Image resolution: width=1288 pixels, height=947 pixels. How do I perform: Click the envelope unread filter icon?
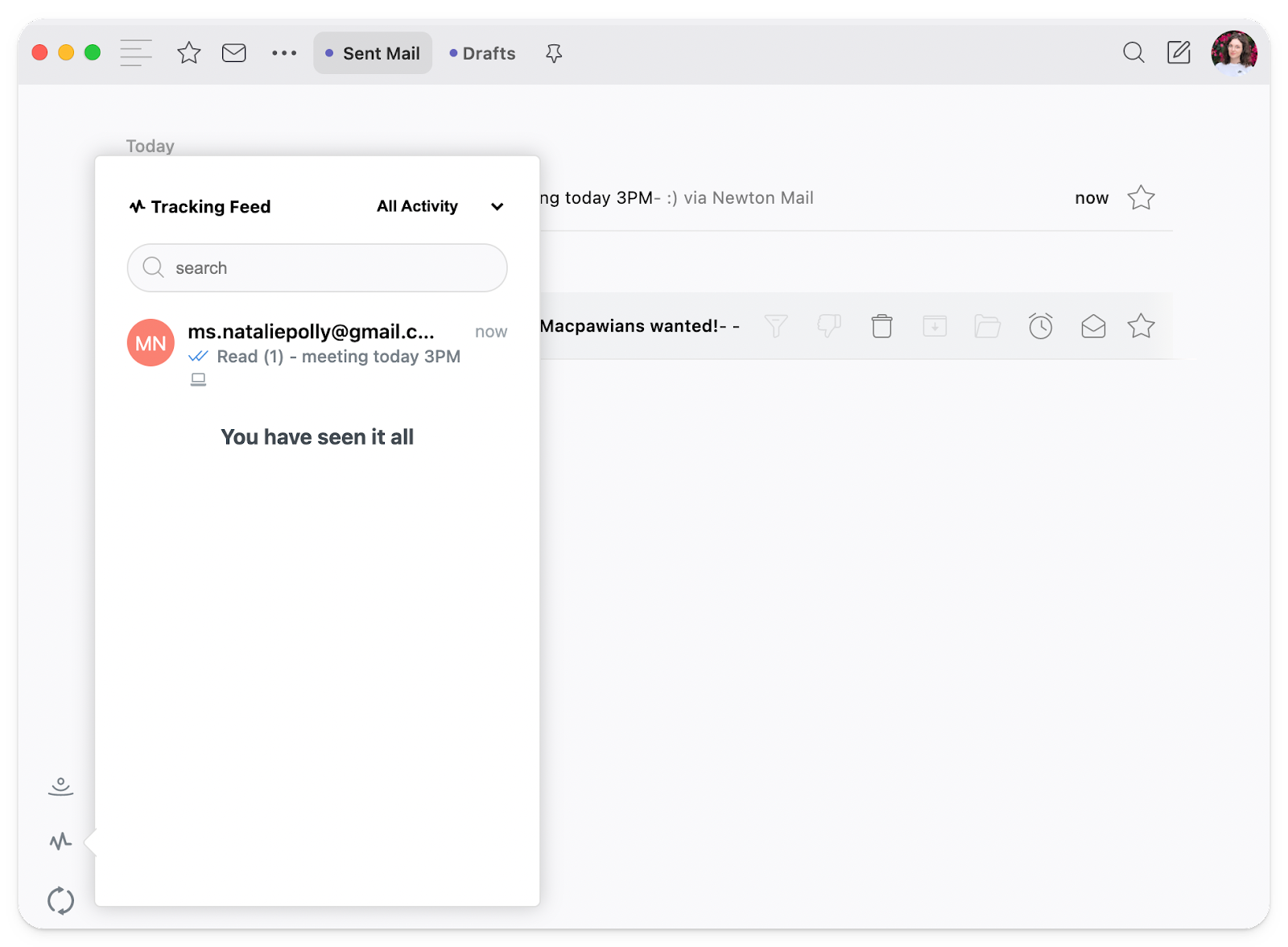coord(234,53)
